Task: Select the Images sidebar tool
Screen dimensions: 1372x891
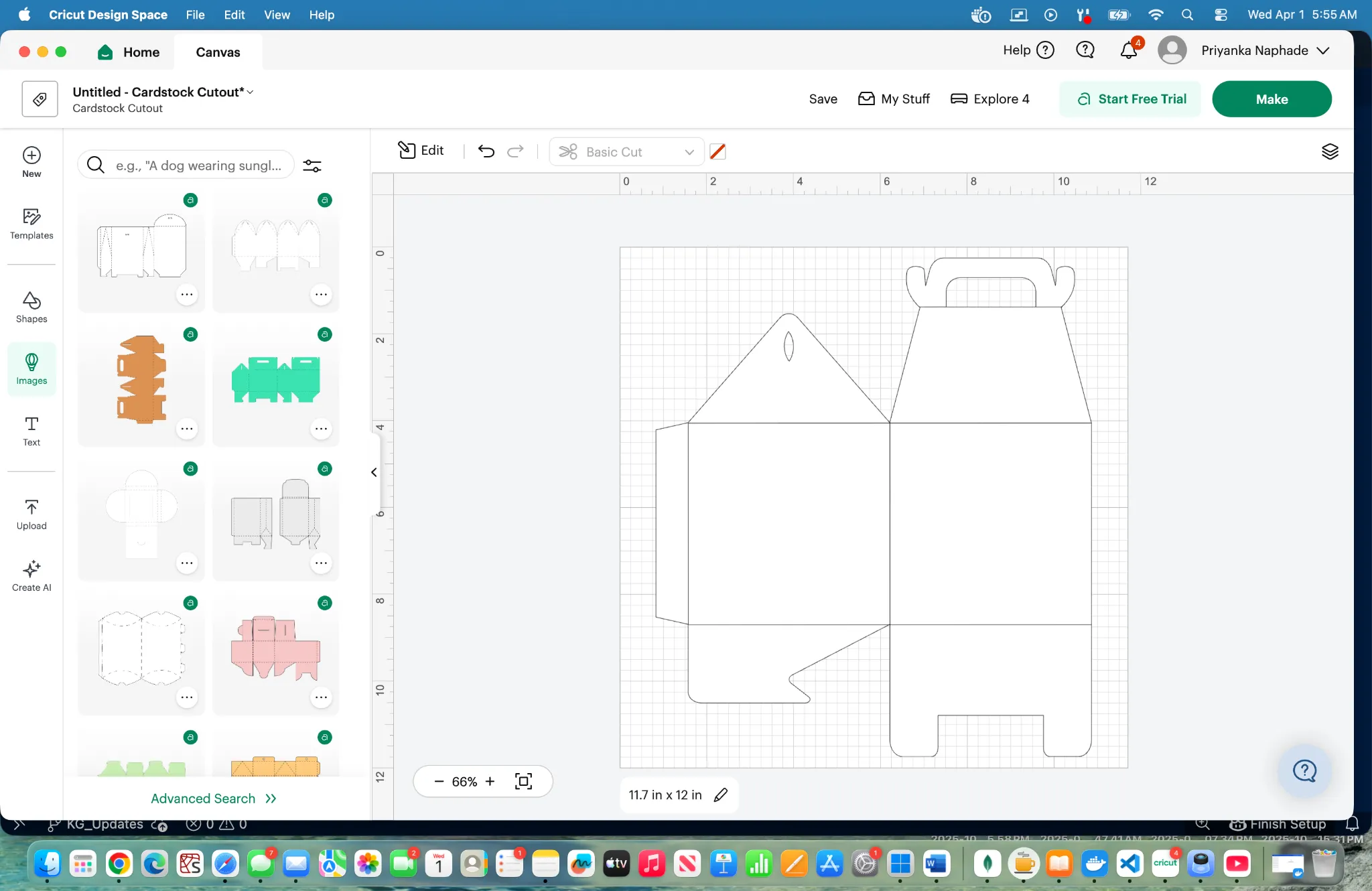Action: [31, 369]
